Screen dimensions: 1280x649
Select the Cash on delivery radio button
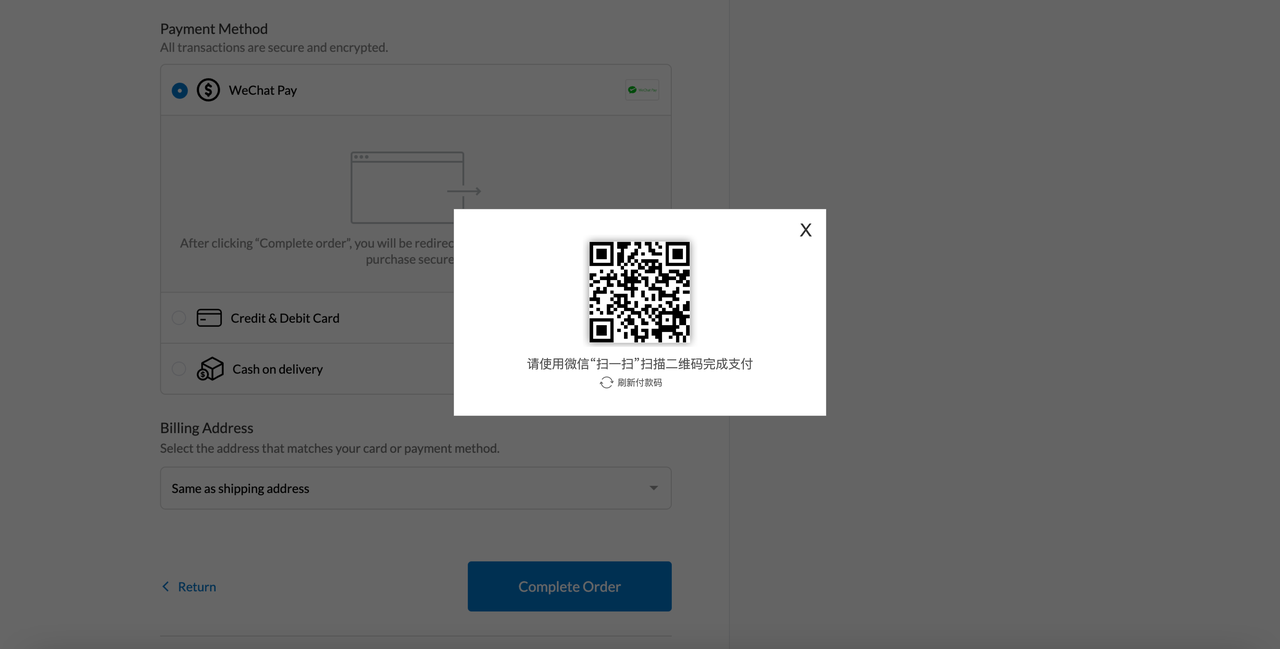click(179, 369)
